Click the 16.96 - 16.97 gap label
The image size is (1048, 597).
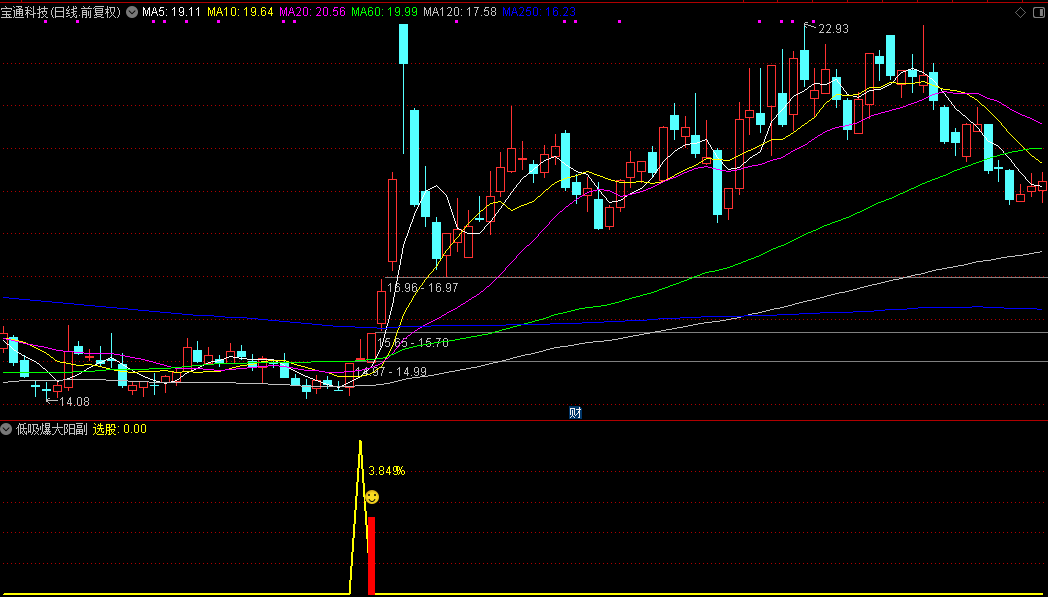pos(422,287)
